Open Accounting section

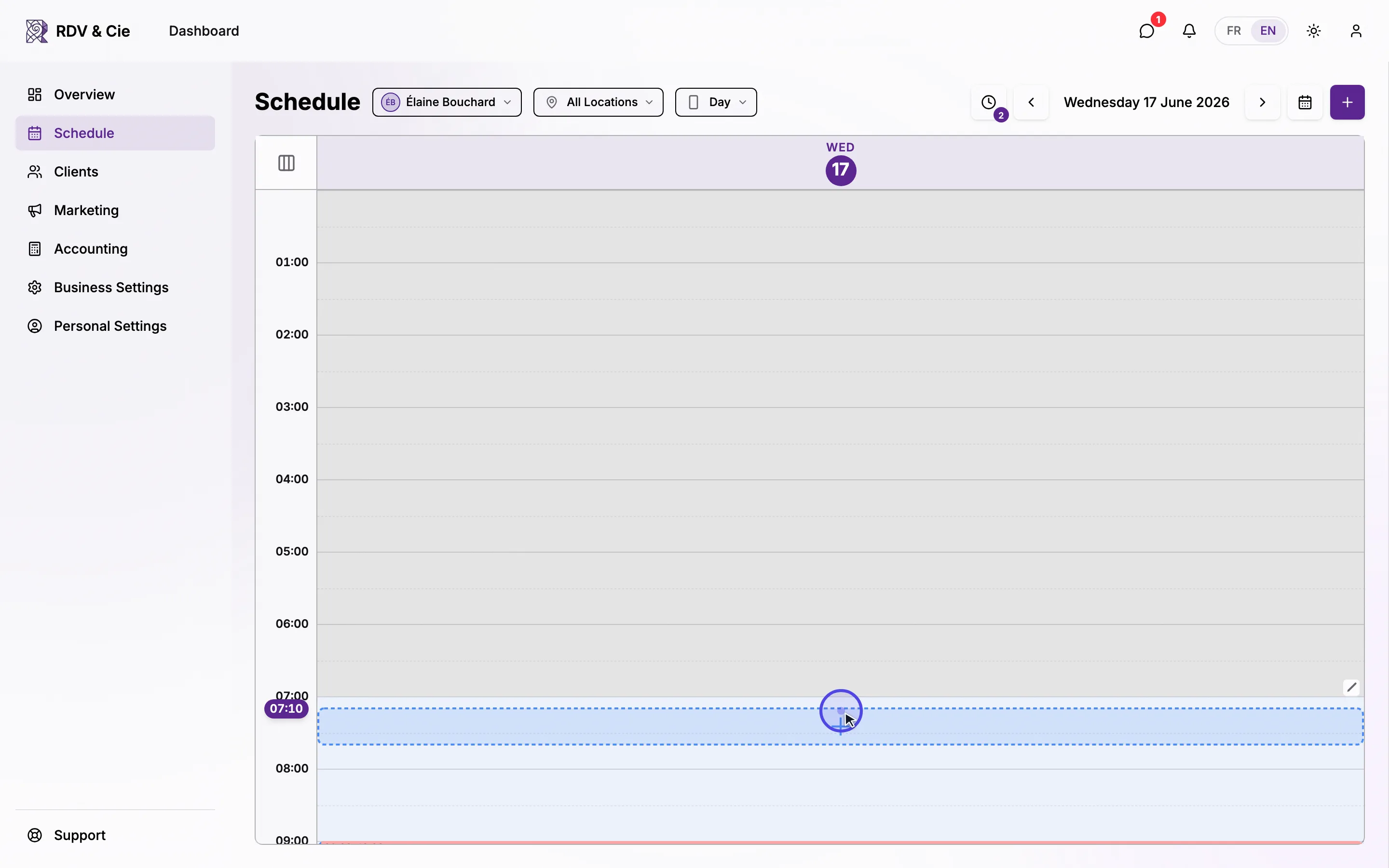115,248
